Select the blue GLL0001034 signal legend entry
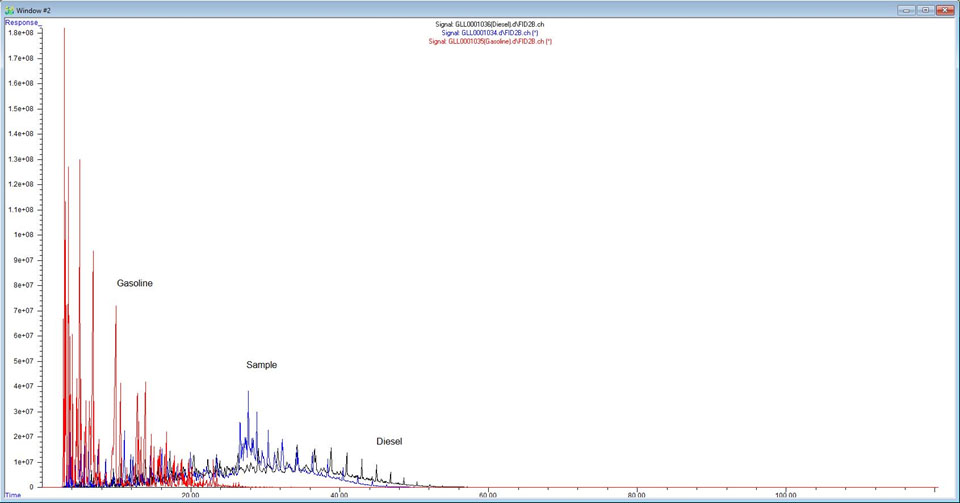The image size is (960, 503). coord(490,32)
